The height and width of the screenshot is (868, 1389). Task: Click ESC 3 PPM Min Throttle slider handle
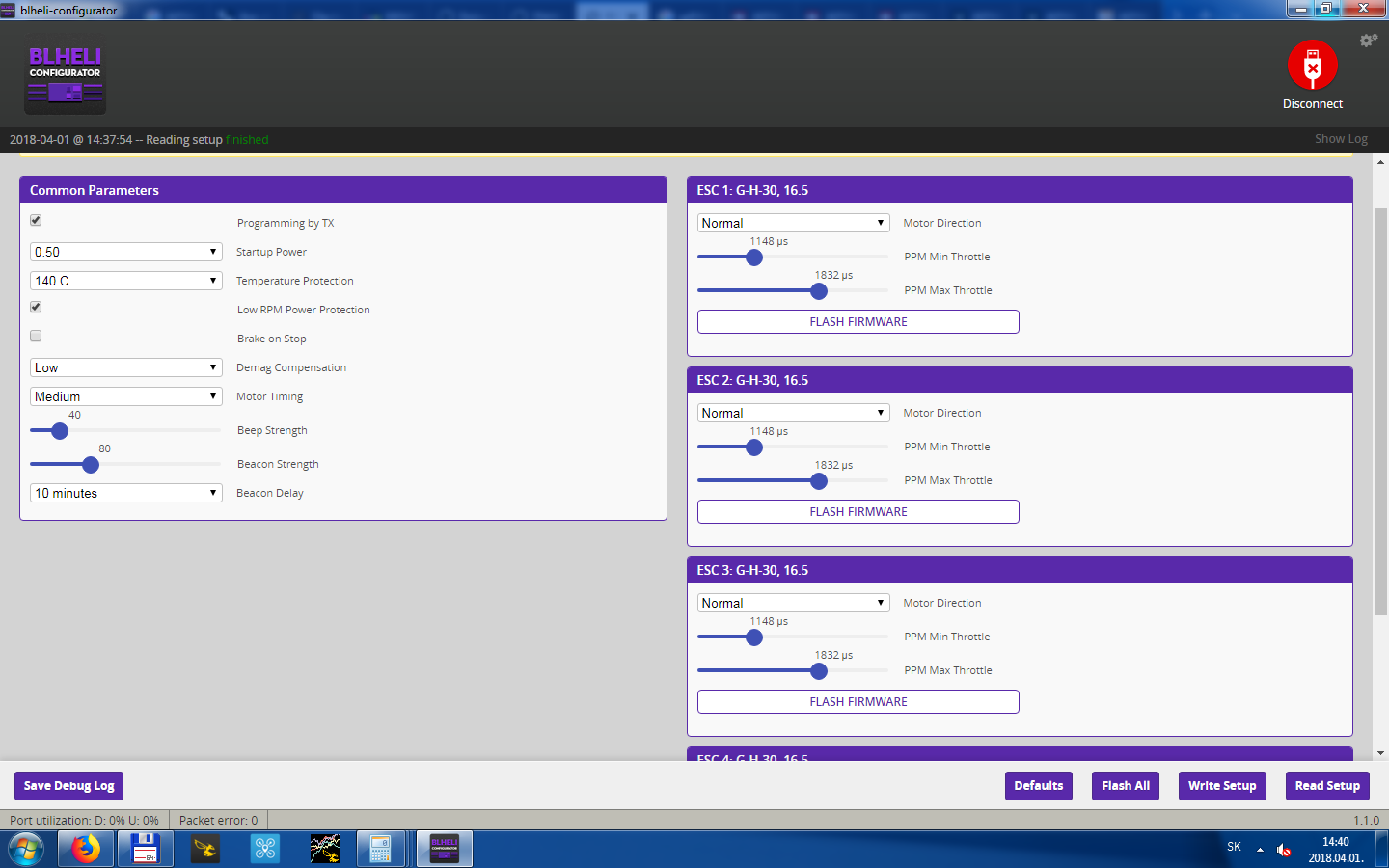click(754, 637)
